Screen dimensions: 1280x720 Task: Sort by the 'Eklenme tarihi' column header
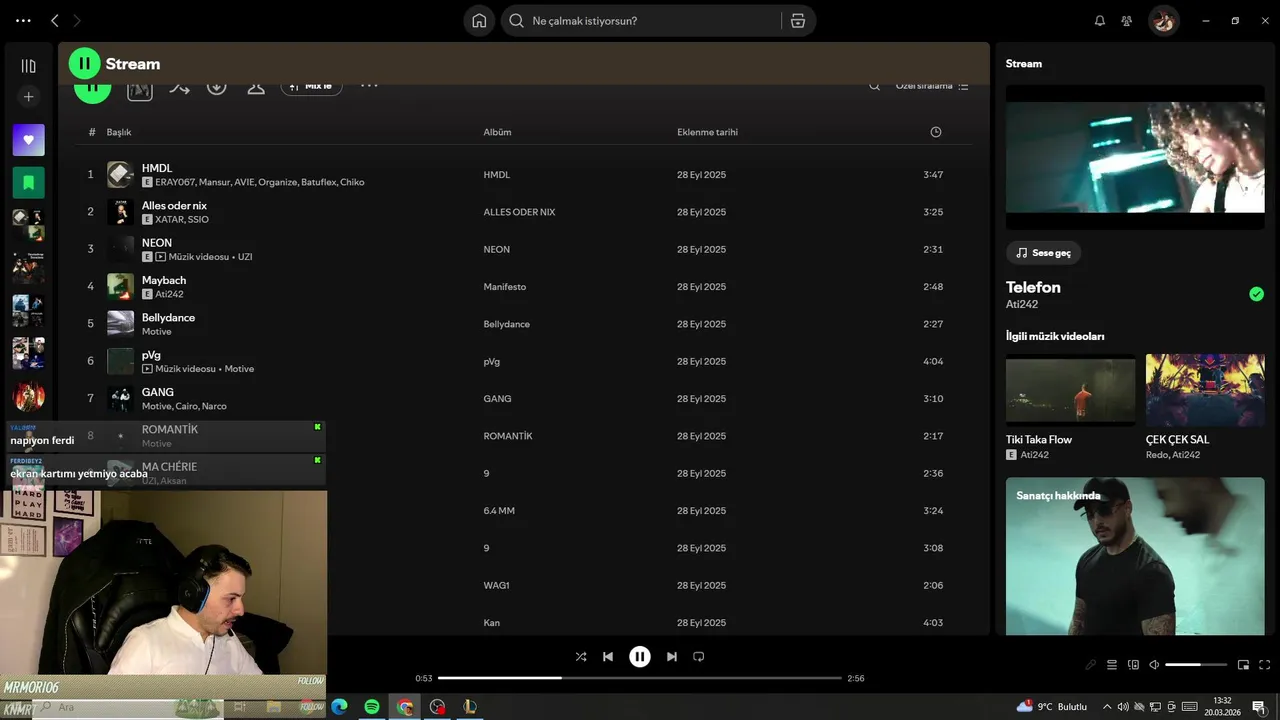[x=707, y=132]
